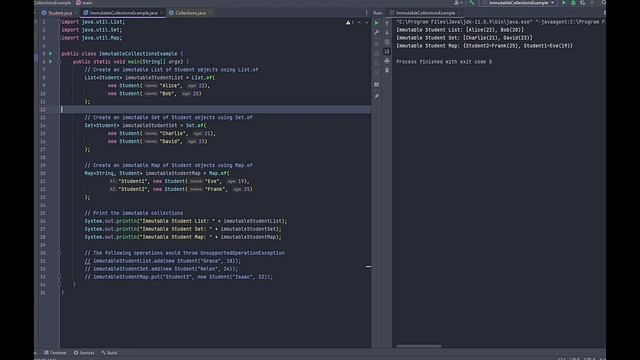
Task: Start debugging with the bug icon
Action: tap(573, 3)
